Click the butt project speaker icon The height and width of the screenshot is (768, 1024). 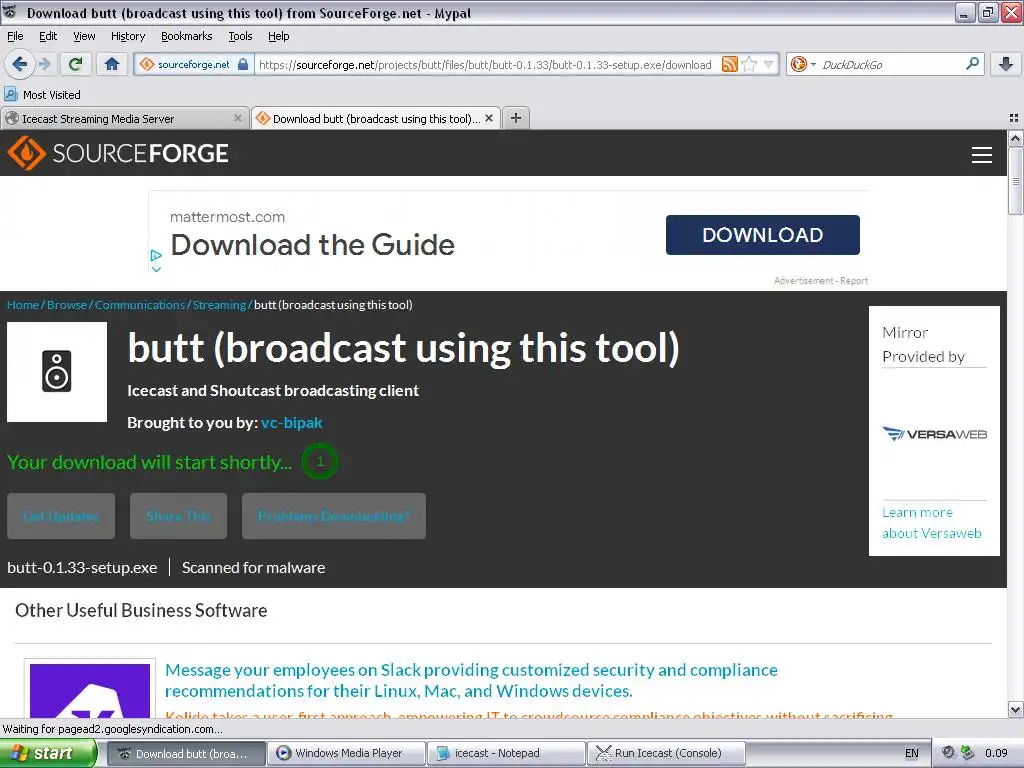tap(57, 372)
